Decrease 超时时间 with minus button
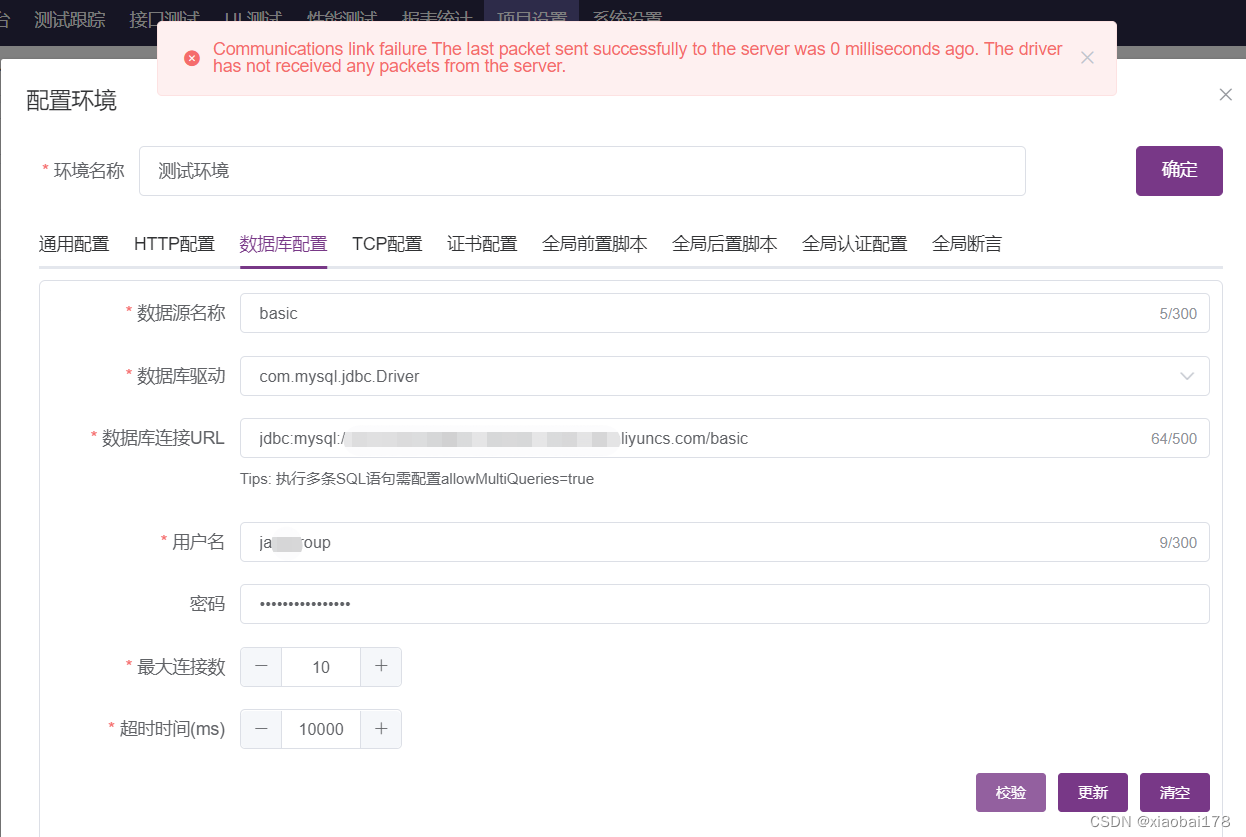The height and width of the screenshot is (837, 1246). 261,729
